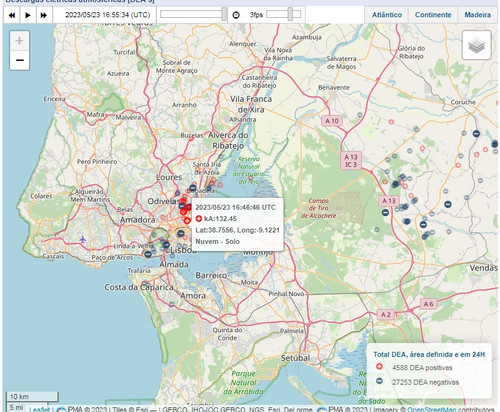Zoom in the map with plus
The image size is (500, 412).
coord(20,41)
